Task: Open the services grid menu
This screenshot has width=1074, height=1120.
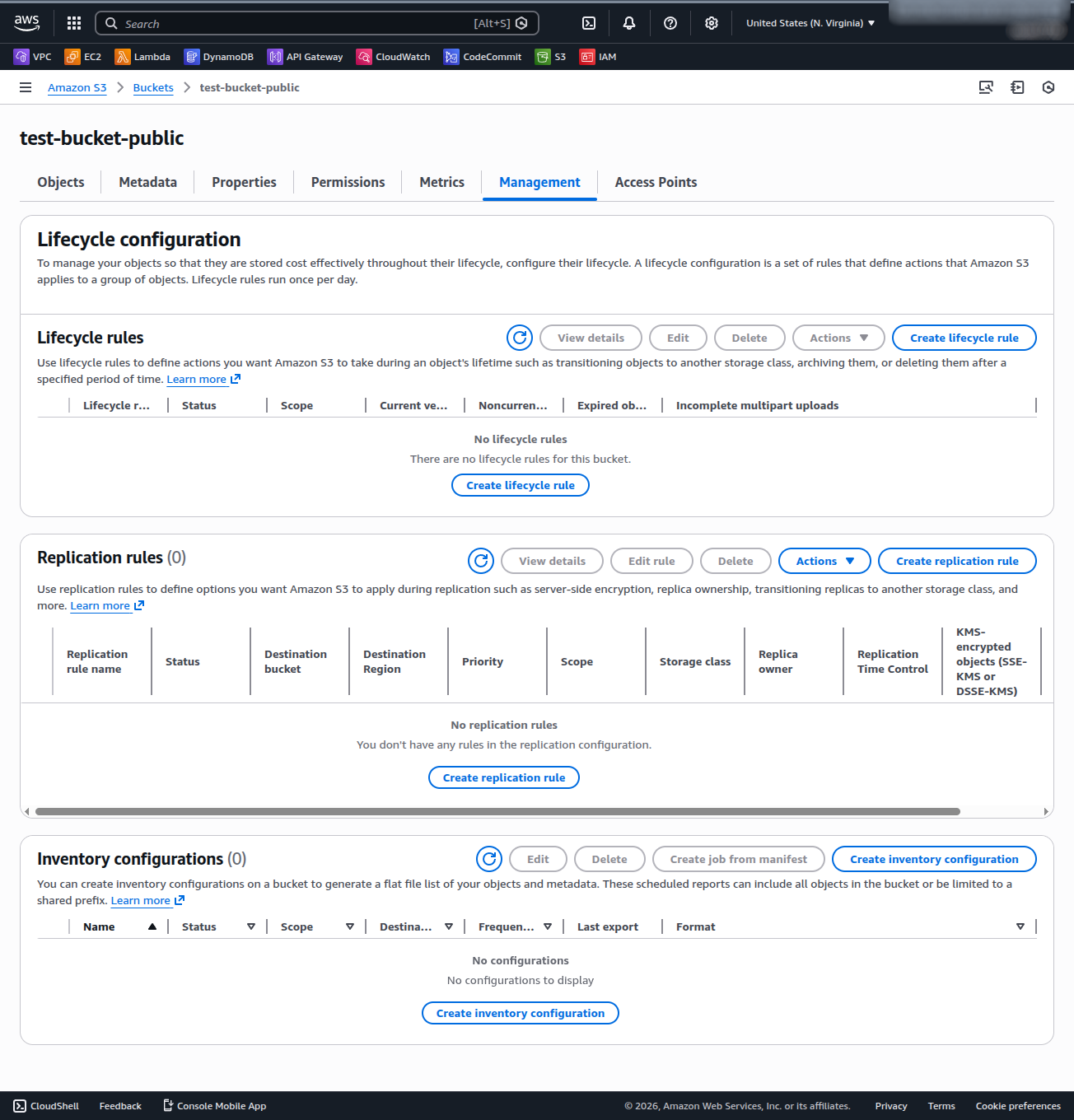Action: [x=74, y=23]
